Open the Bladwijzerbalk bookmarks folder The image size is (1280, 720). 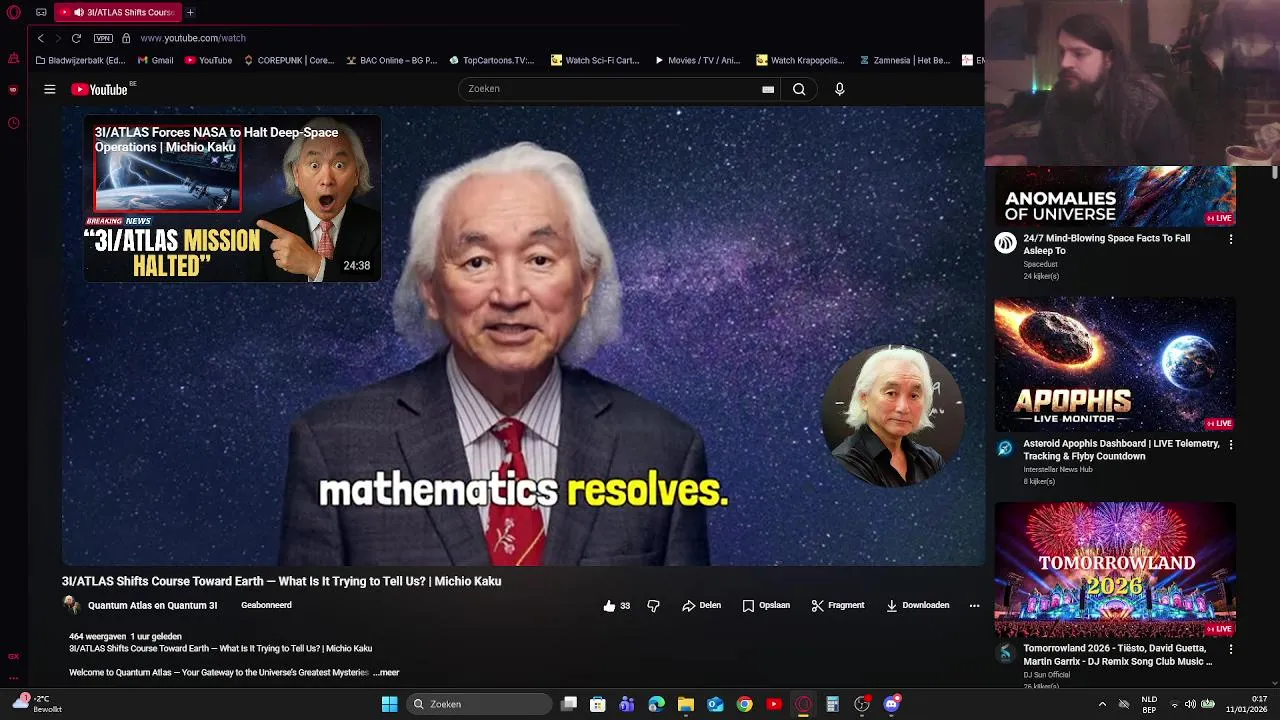[80, 60]
